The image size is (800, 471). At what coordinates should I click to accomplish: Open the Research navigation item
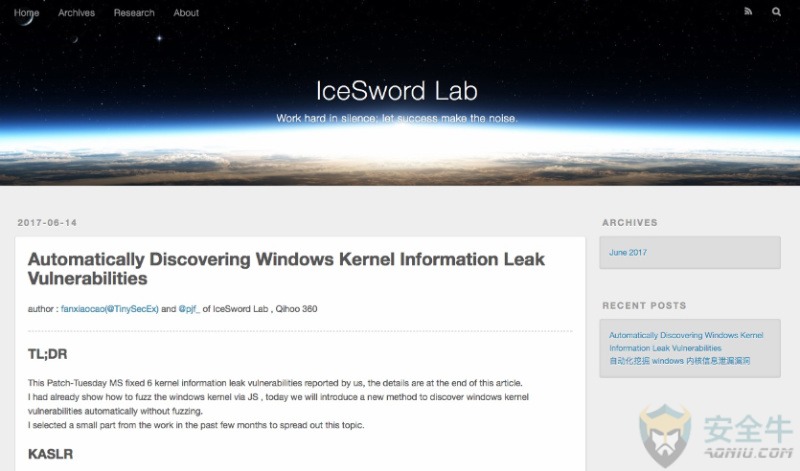tap(134, 13)
